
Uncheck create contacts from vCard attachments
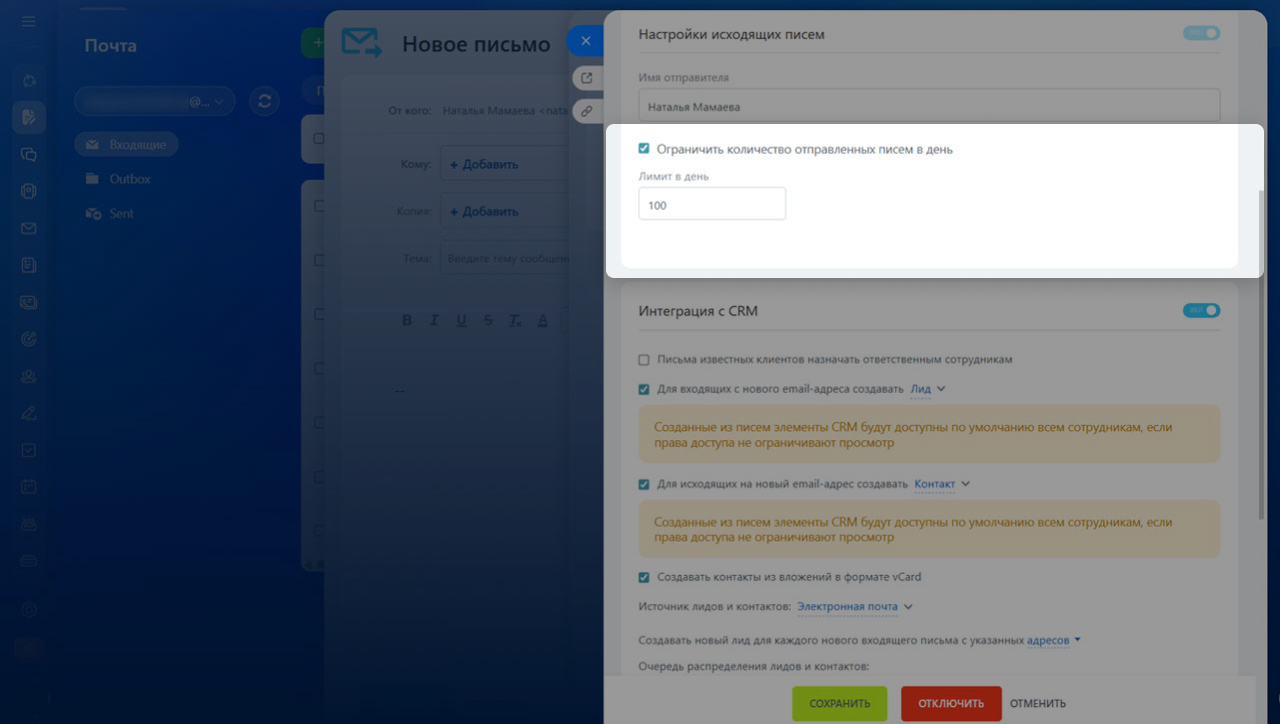tap(644, 577)
